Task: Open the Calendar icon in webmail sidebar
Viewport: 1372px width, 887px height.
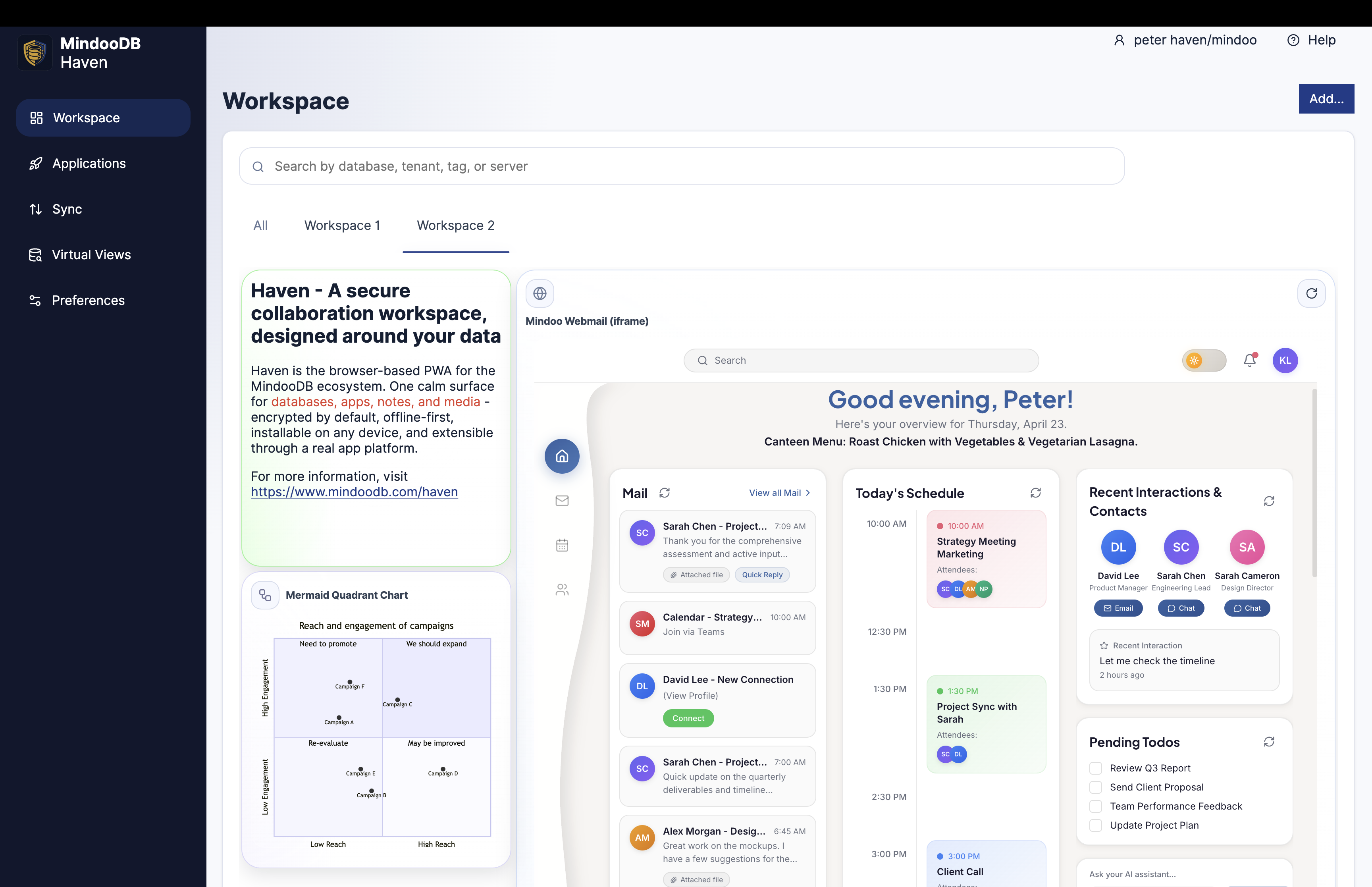Action: click(x=561, y=545)
